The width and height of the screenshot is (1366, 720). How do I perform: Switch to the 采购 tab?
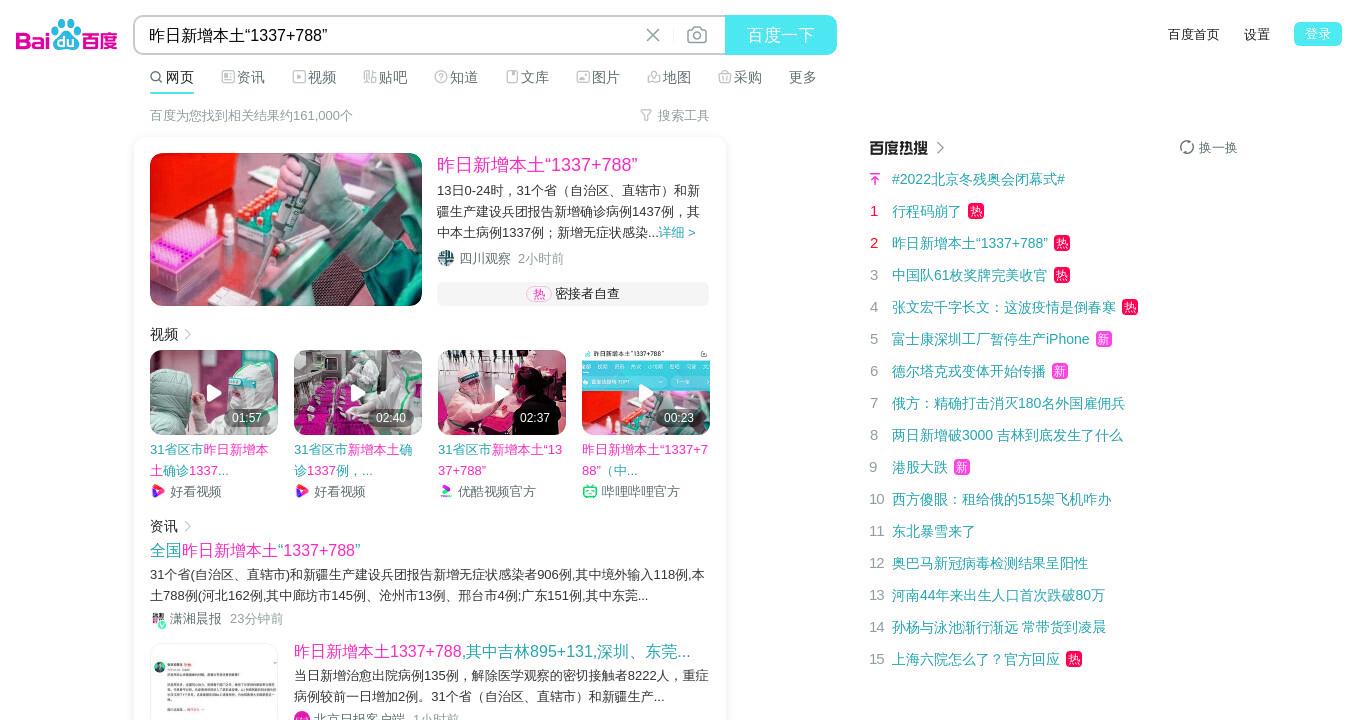740,77
